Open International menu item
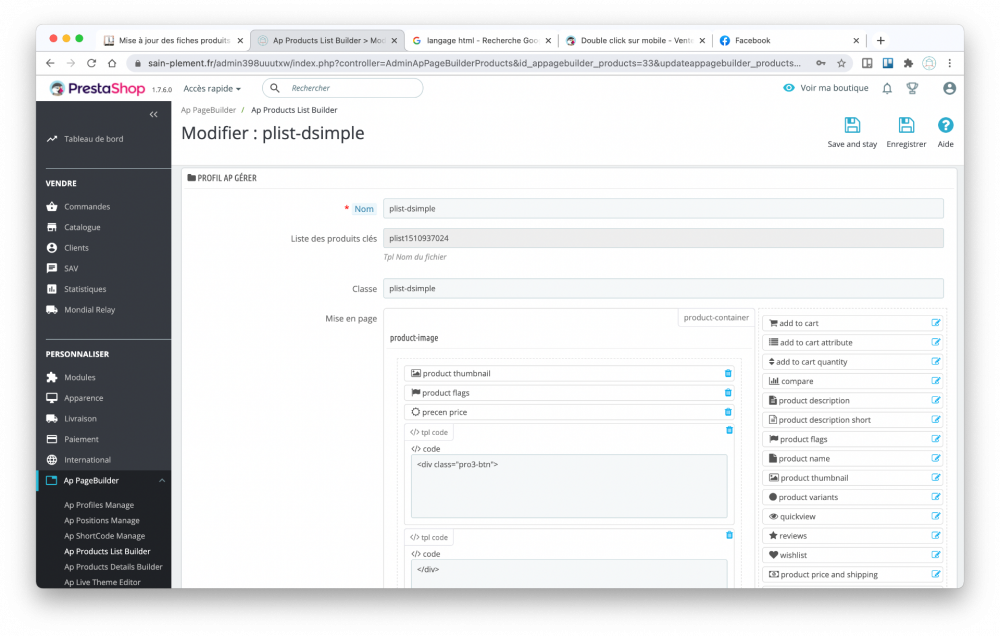 pos(87,460)
